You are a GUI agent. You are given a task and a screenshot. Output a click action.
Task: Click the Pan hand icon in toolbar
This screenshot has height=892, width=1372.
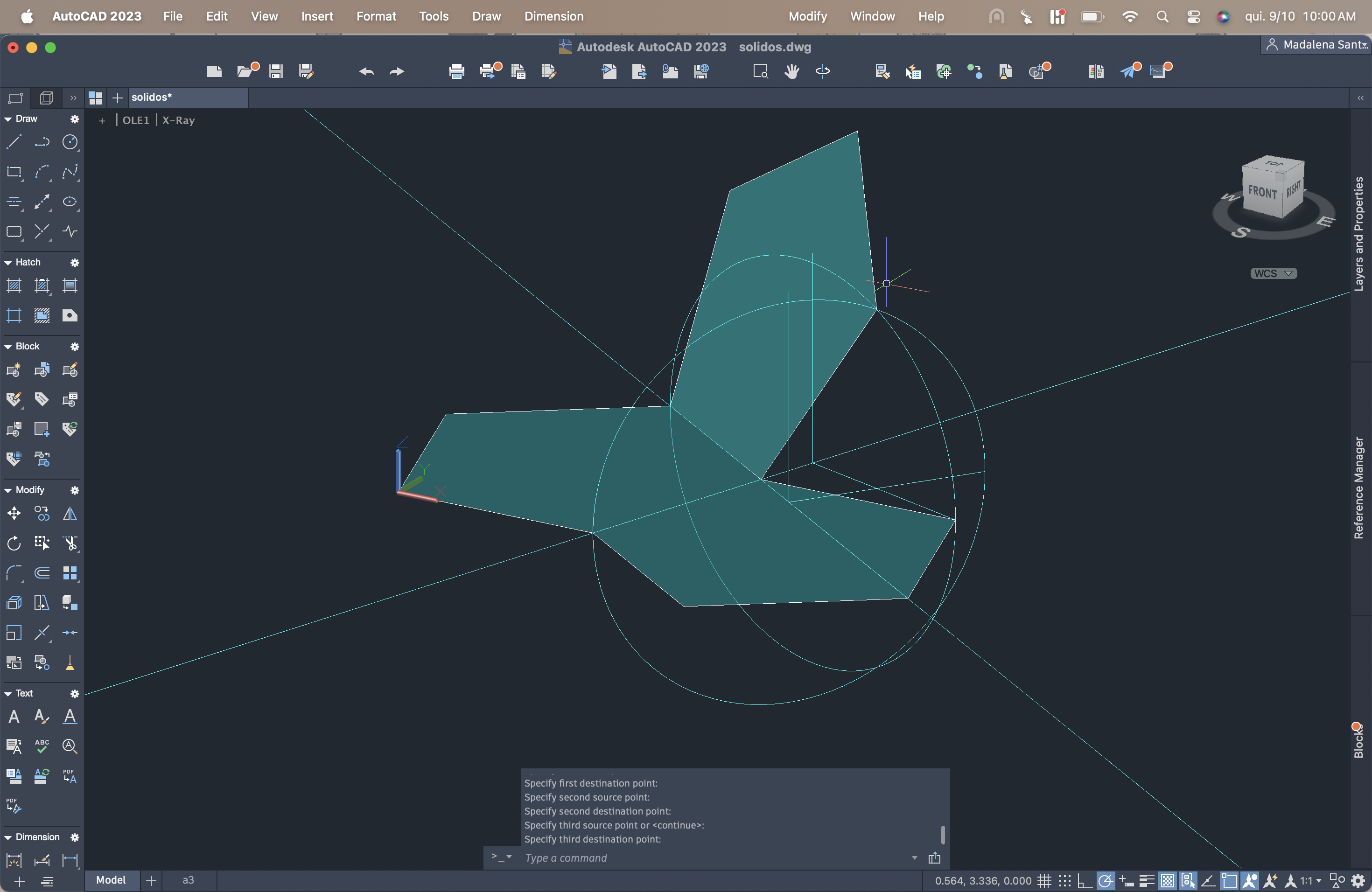point(791,71)
